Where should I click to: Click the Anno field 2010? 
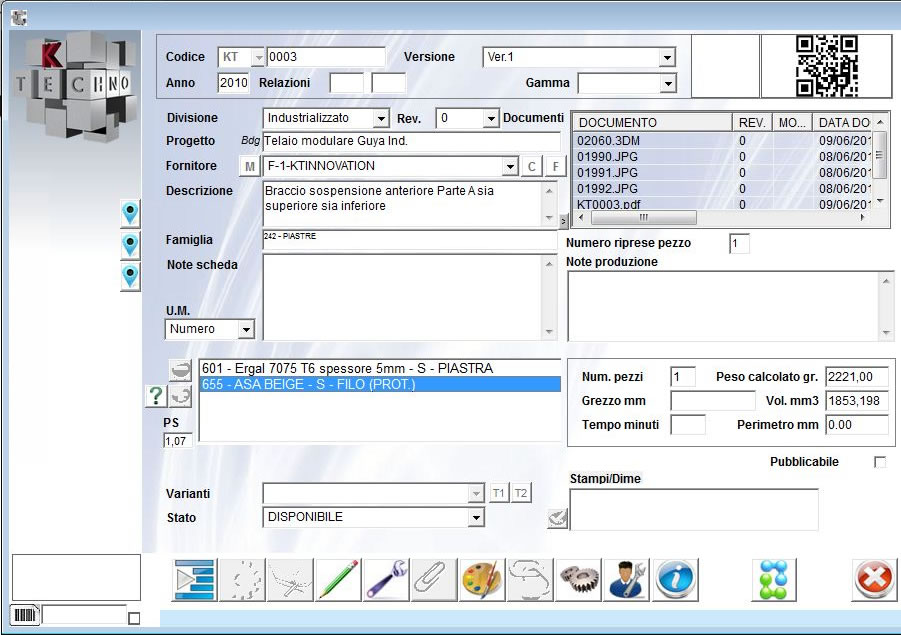tap(233, 83)
